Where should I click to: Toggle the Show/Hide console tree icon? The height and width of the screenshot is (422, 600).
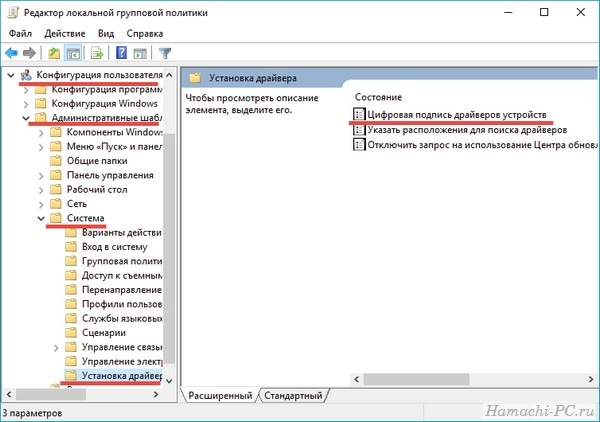[x=73, y=53]
